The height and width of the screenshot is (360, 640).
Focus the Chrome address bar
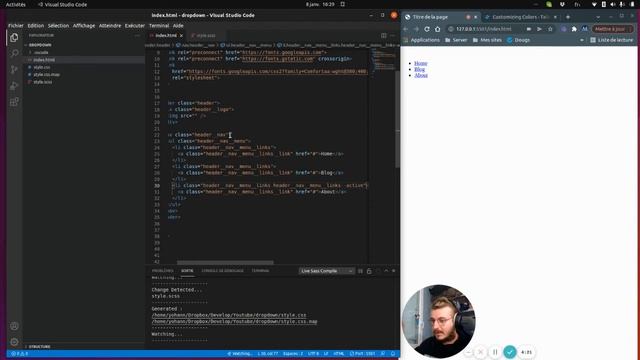pyautogui.click(x=484, y=29)
